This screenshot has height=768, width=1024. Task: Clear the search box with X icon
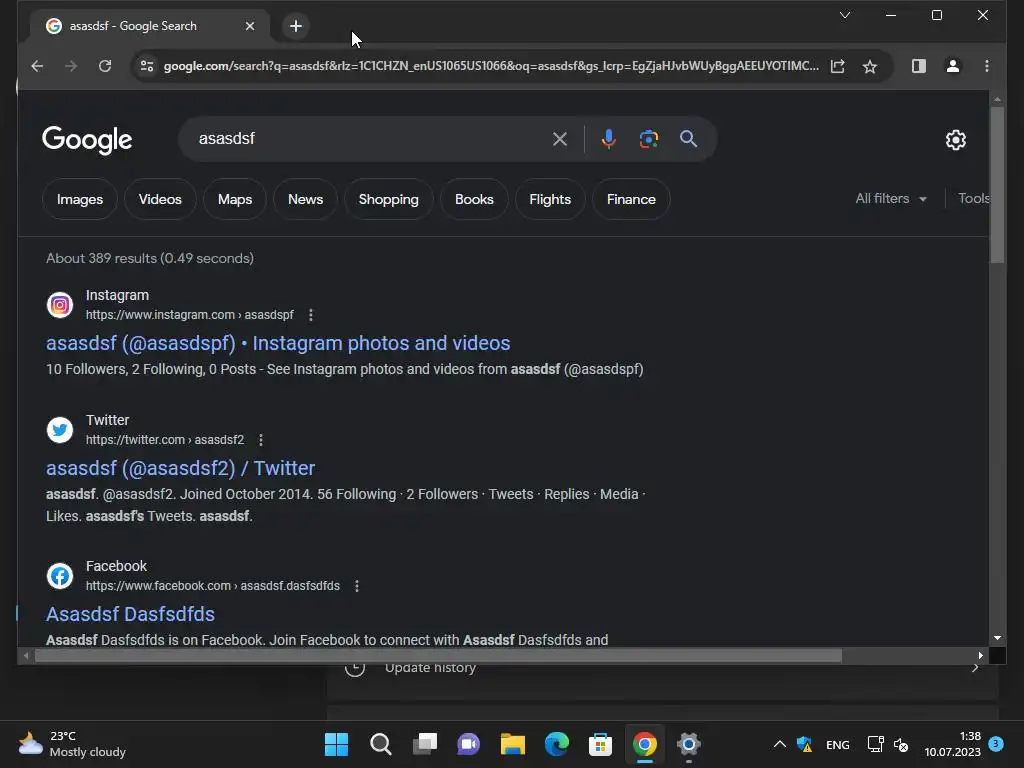560,138
